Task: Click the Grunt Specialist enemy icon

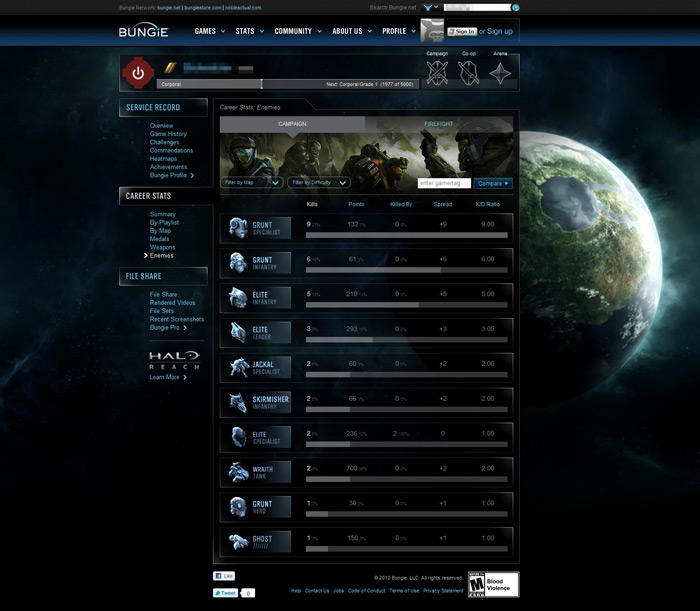Action: (237, 228)
